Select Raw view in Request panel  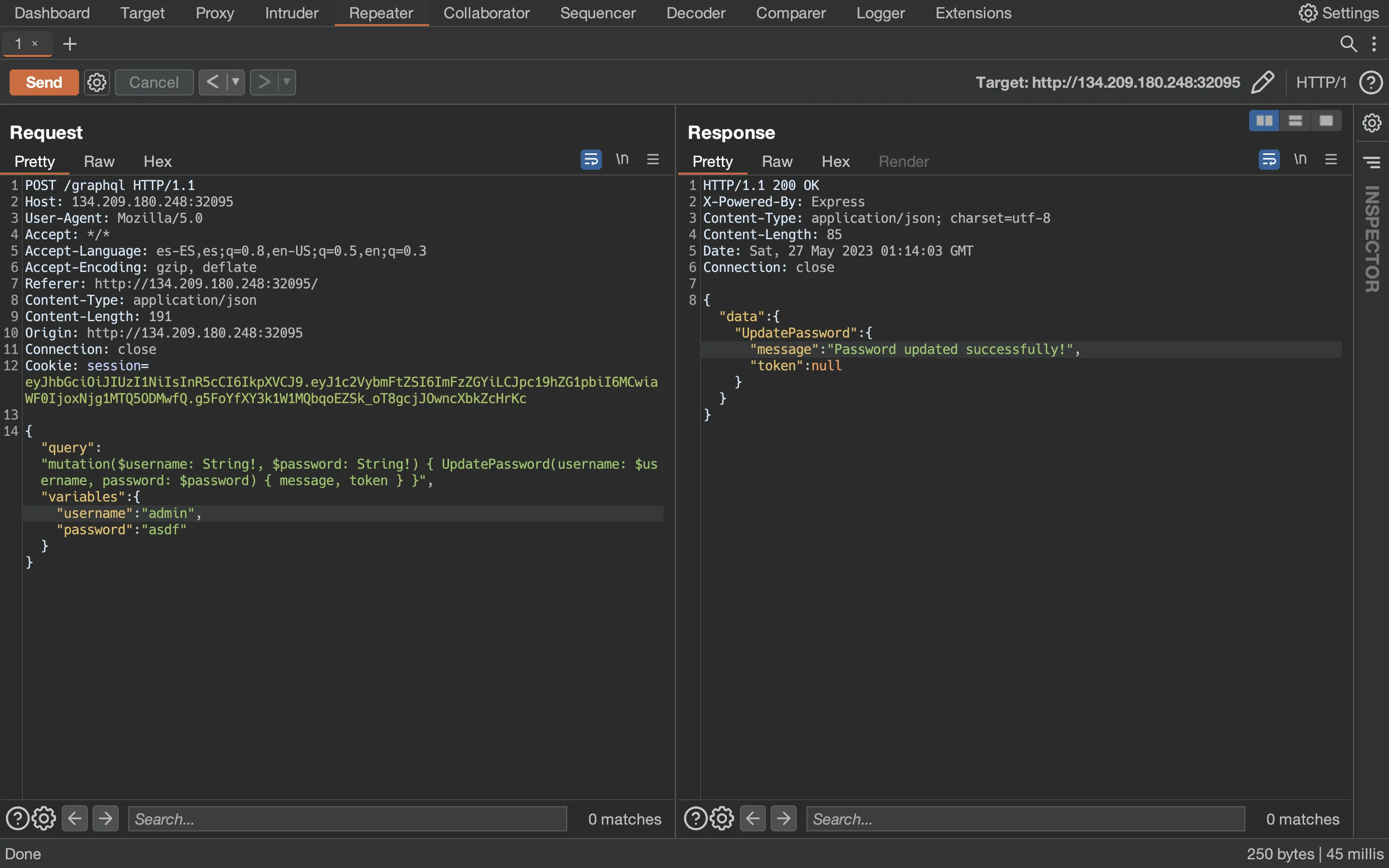click(99, 162)
